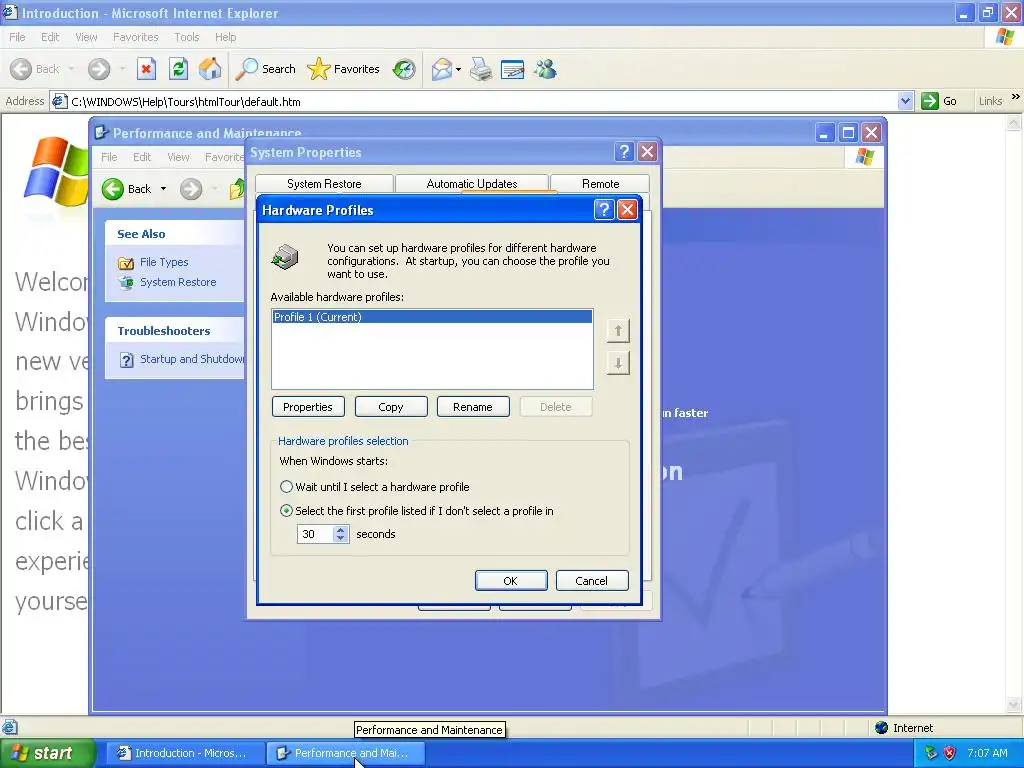Select Profile 1 (Current) in list
The image size is (1024, 768).
[x=432, y=317]
